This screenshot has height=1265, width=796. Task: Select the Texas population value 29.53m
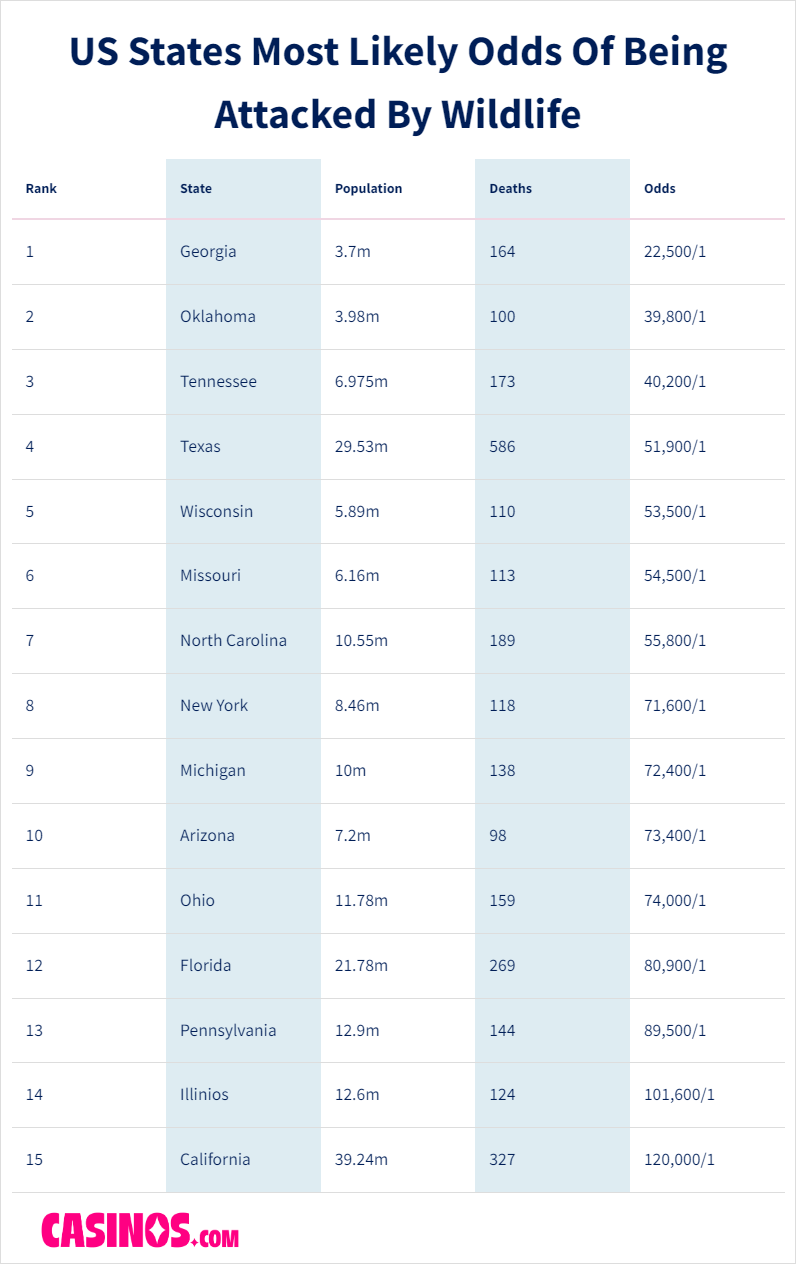(361, 447)
